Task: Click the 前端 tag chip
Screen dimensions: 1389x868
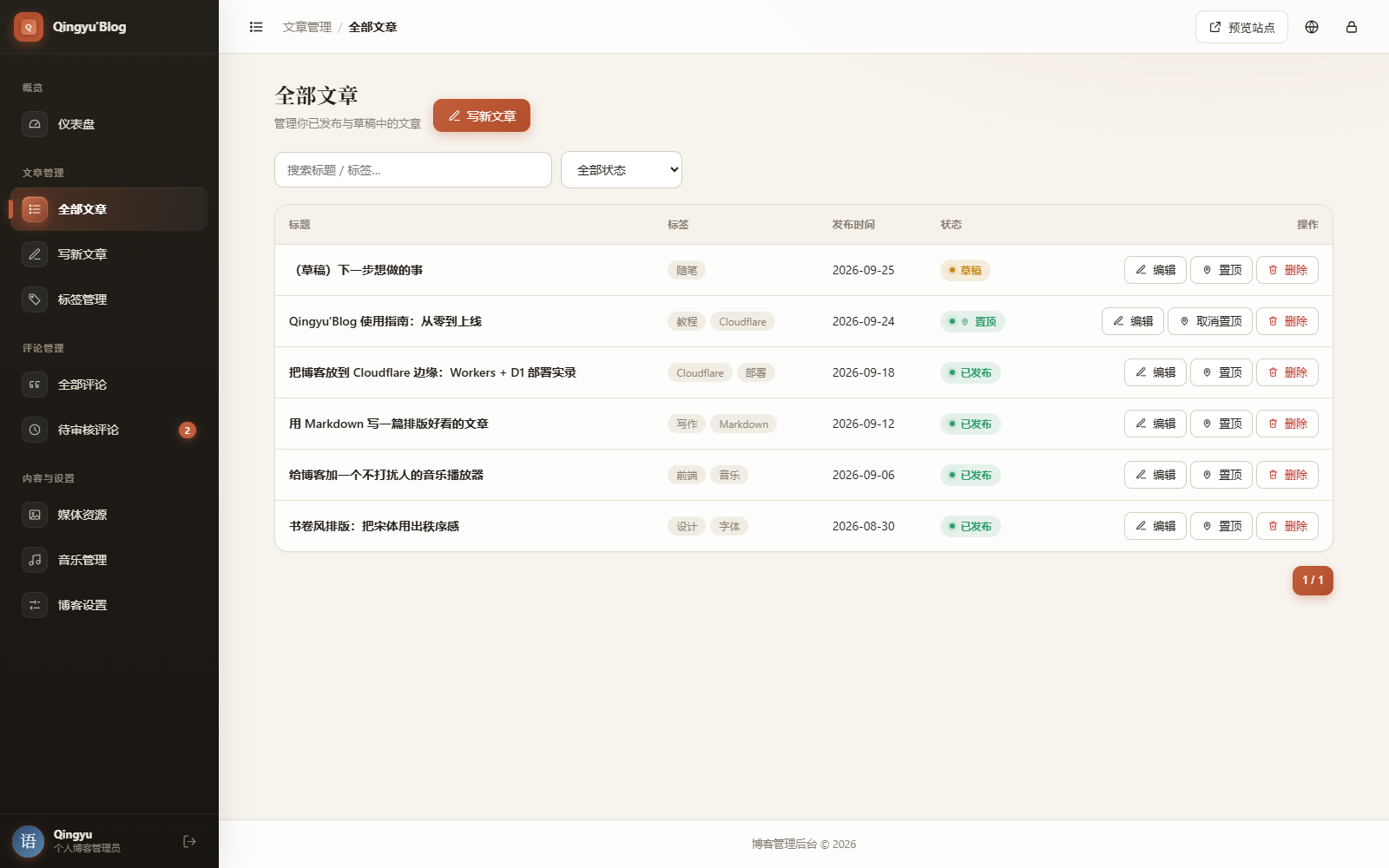Action: pos(687,475)
